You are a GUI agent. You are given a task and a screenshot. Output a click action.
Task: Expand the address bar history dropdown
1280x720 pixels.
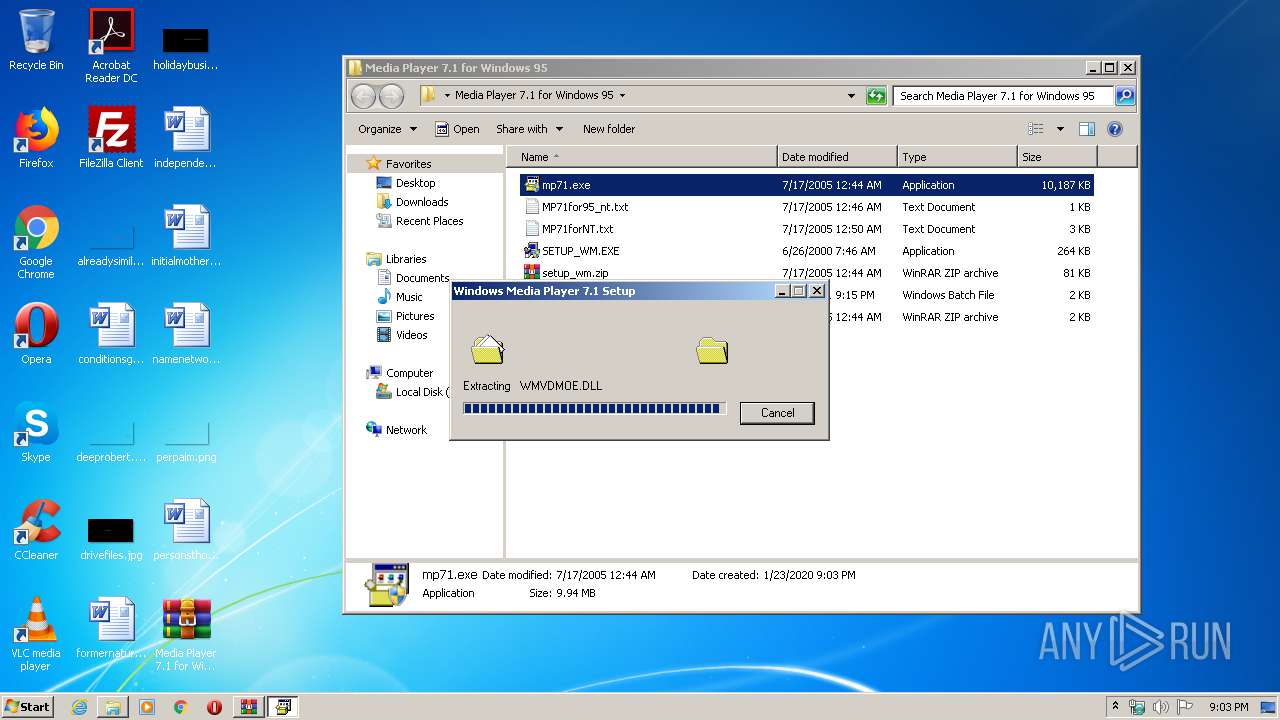pos(851,96)
